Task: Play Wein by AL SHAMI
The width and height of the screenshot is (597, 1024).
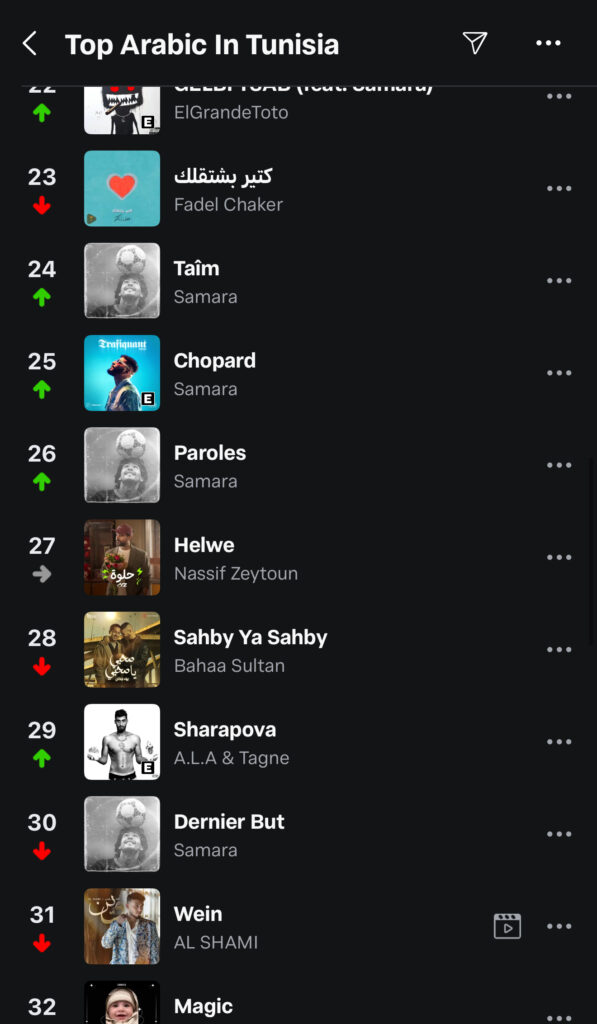Action: pos(298,926)
